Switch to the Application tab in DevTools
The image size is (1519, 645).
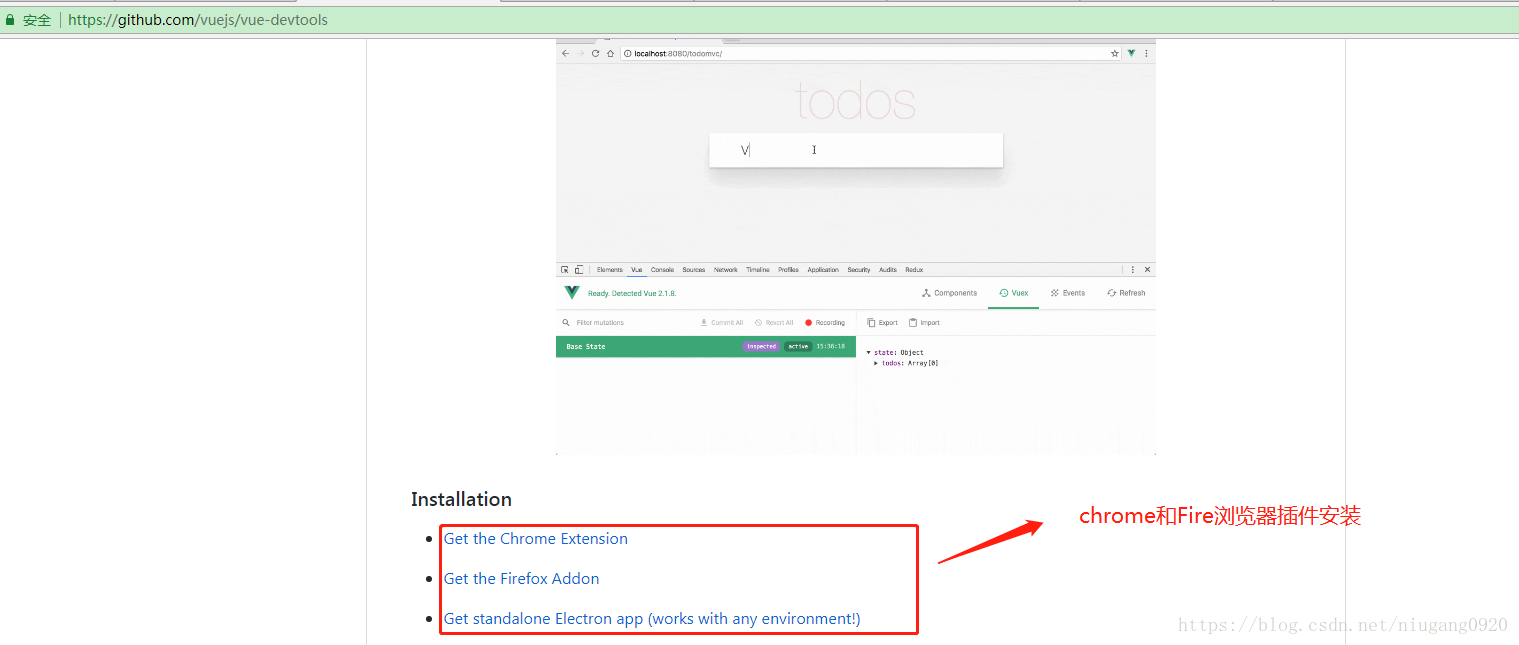click(824, 270)
